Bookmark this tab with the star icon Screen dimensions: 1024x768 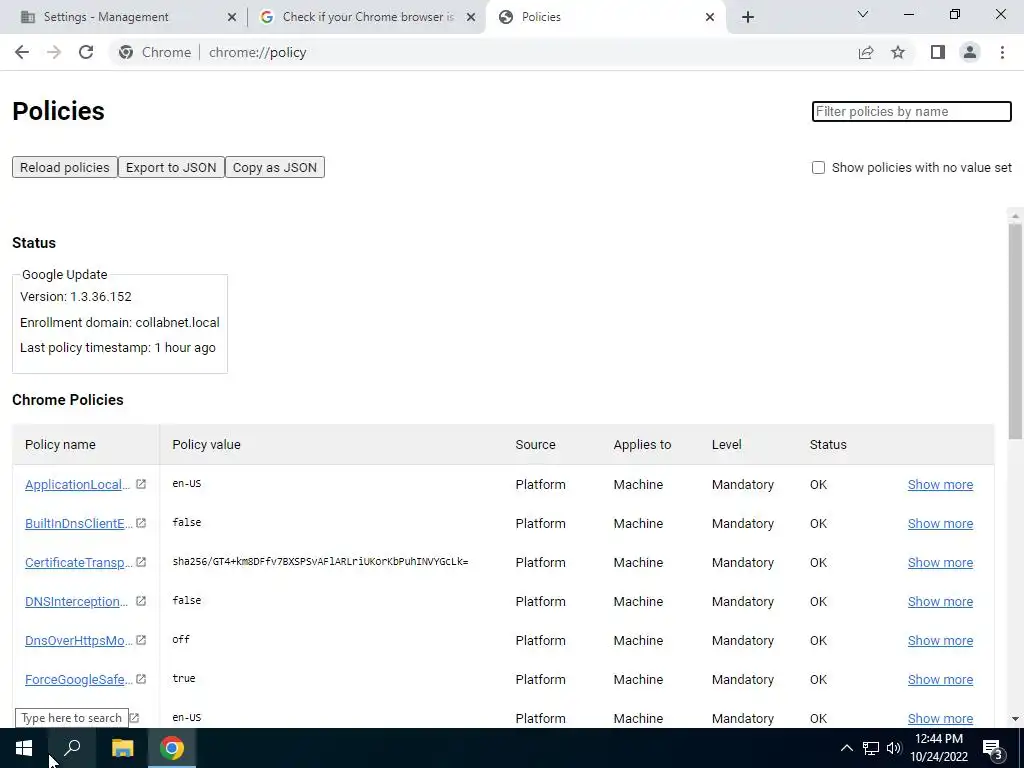coord(898,52)
